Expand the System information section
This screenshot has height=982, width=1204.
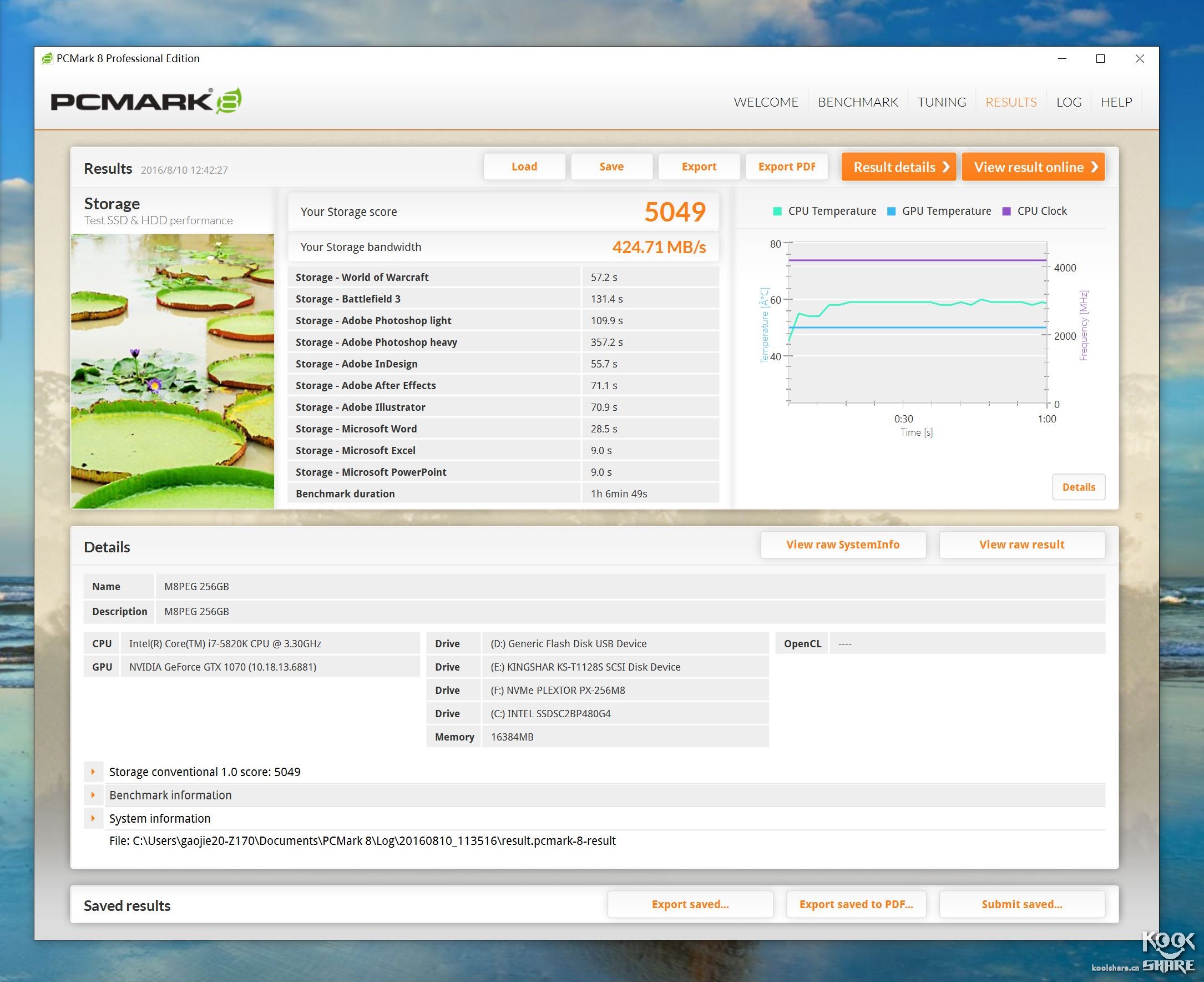(93, 818)
